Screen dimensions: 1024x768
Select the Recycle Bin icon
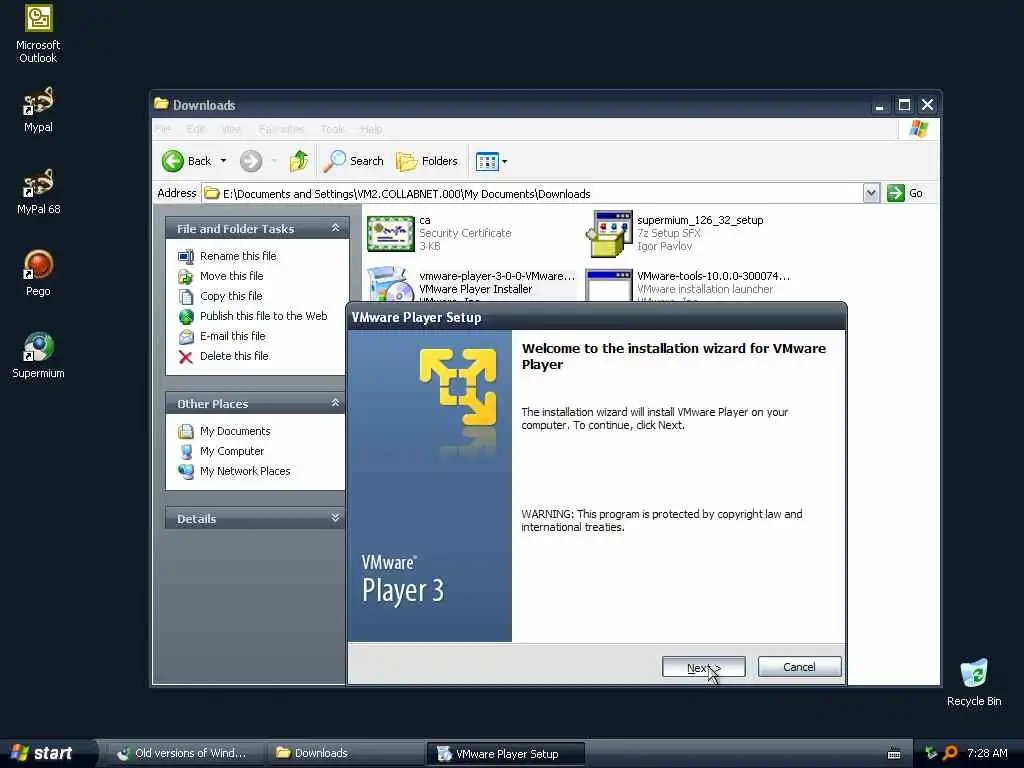[974, 683]
